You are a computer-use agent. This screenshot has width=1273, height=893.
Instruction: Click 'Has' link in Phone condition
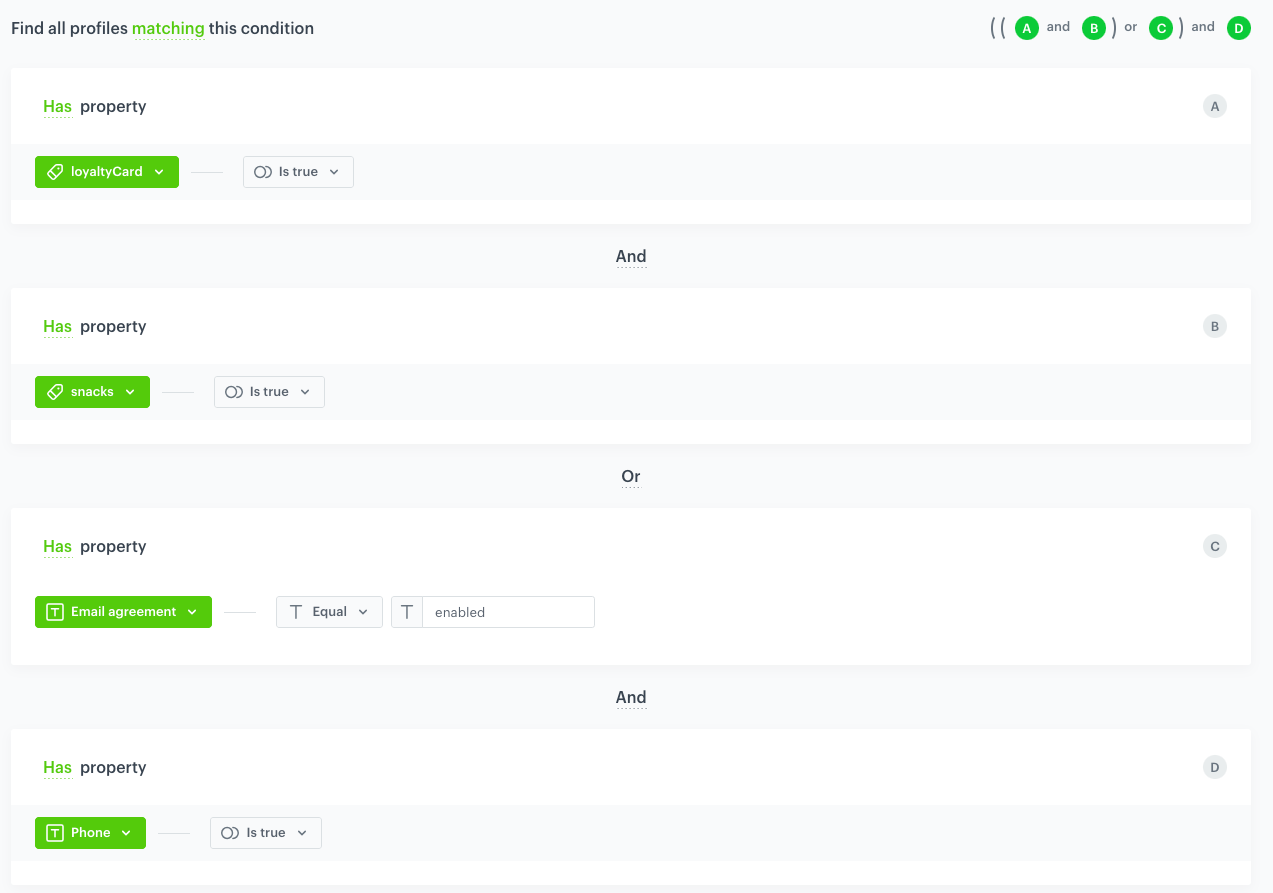(x=57, y=768)
